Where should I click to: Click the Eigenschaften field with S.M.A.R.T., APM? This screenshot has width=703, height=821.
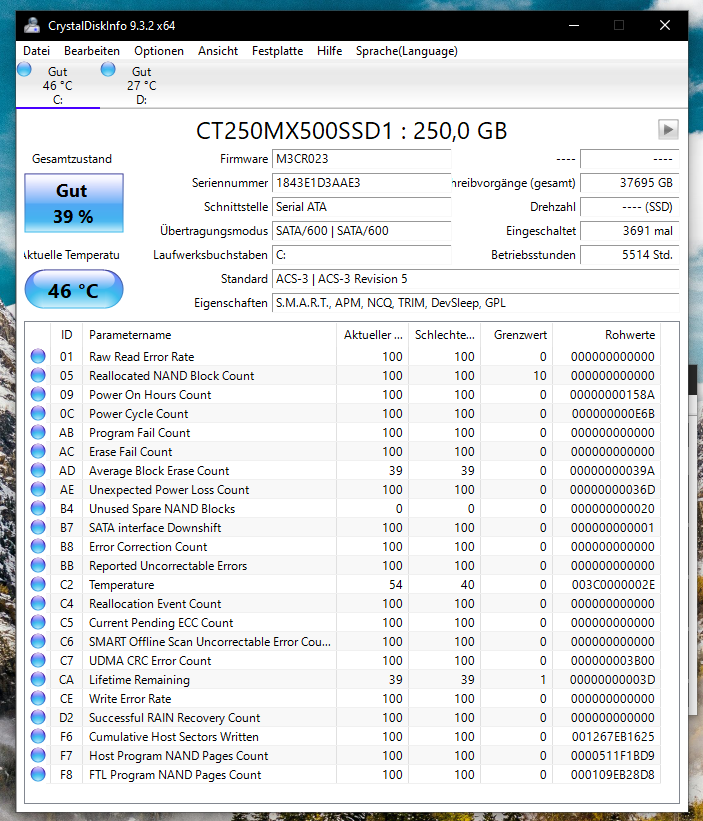coord(475,303)
